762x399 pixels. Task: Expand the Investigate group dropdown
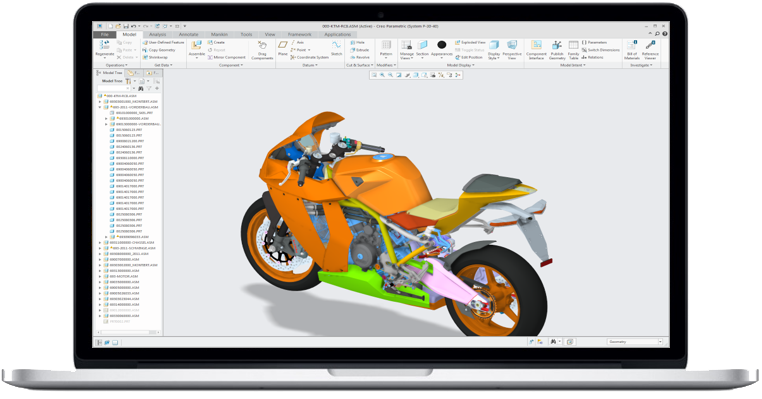click(x=641, y=65)
